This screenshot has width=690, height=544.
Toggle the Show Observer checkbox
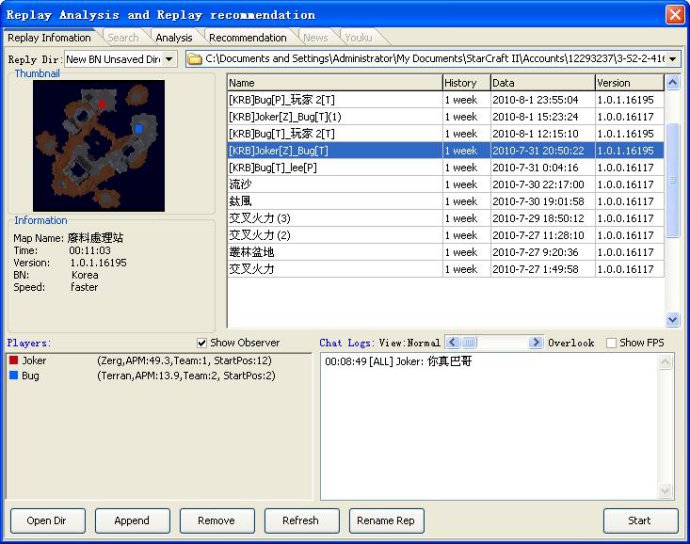pos(203,343)
